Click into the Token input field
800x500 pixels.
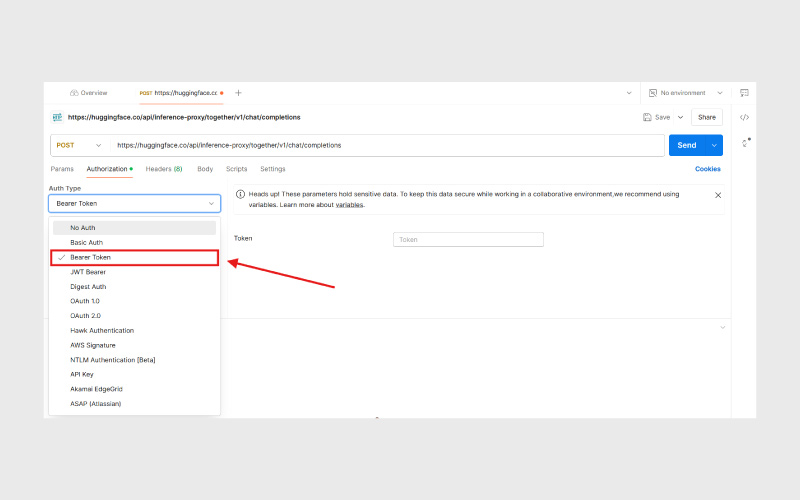click(x=468, y=240)
